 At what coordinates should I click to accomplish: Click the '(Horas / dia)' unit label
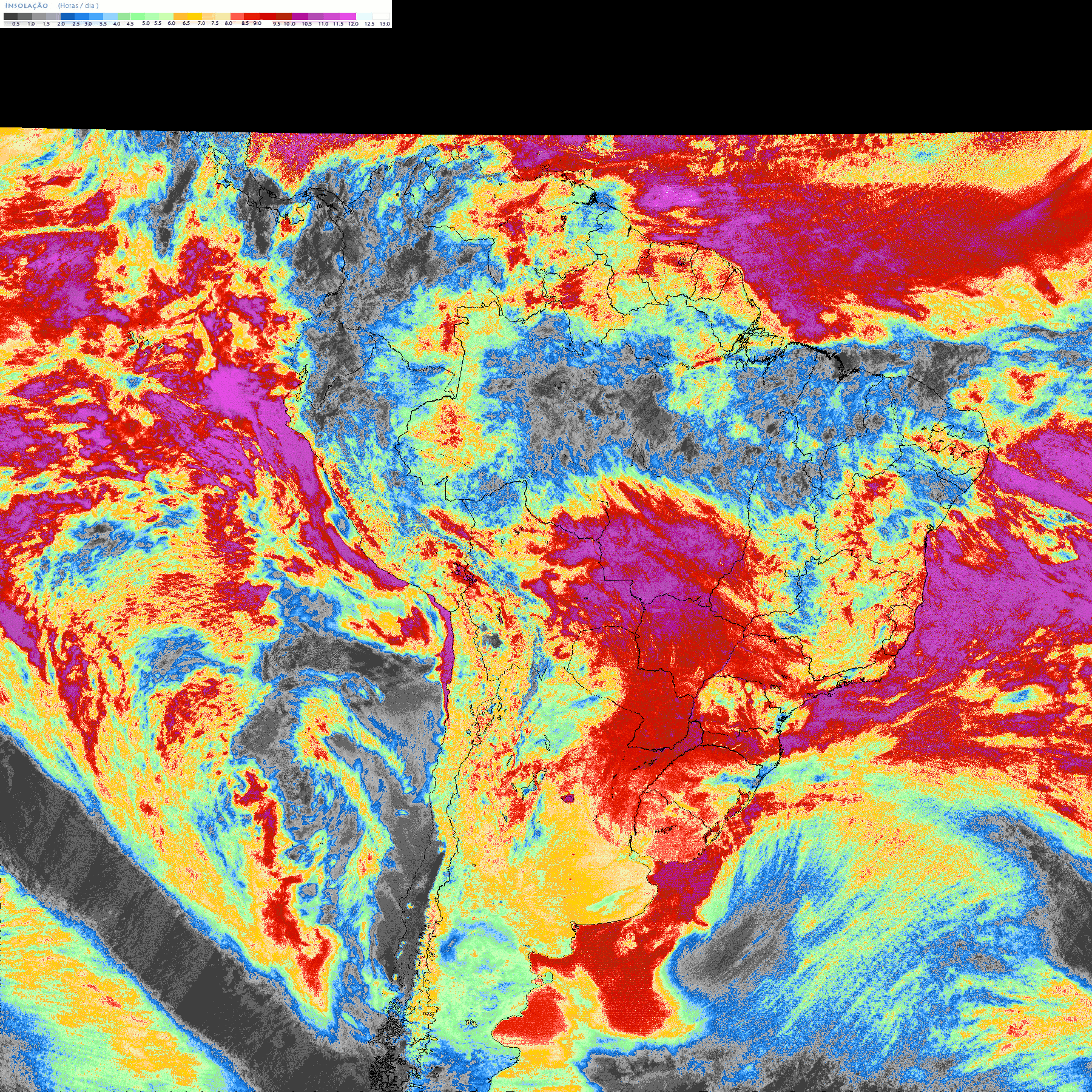pyautogui.click(x=78, y=6)
